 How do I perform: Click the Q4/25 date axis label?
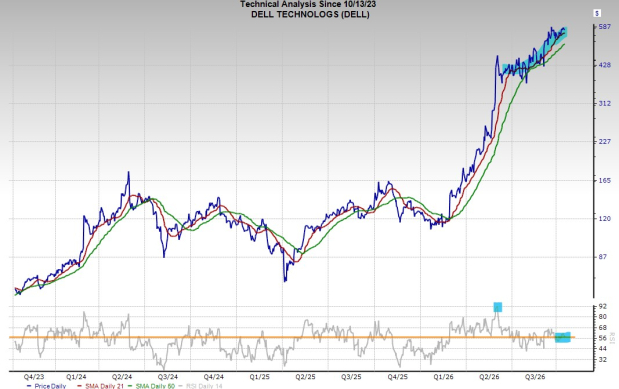pyautogui.click(x=397, y=377)
